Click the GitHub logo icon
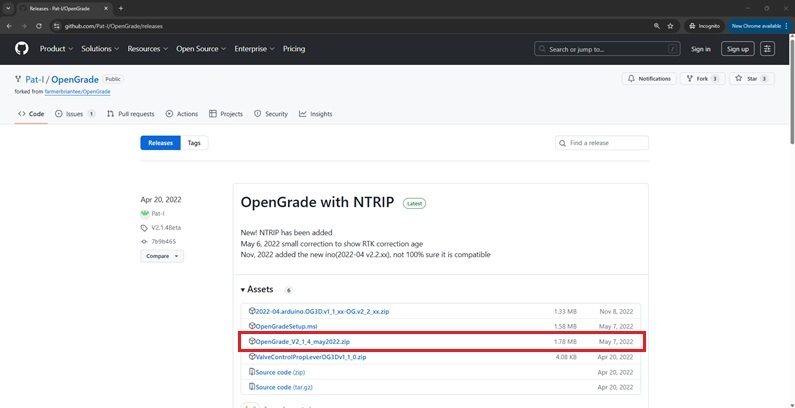The height and width of the screenshot is (408, 795). click(22, 48)
